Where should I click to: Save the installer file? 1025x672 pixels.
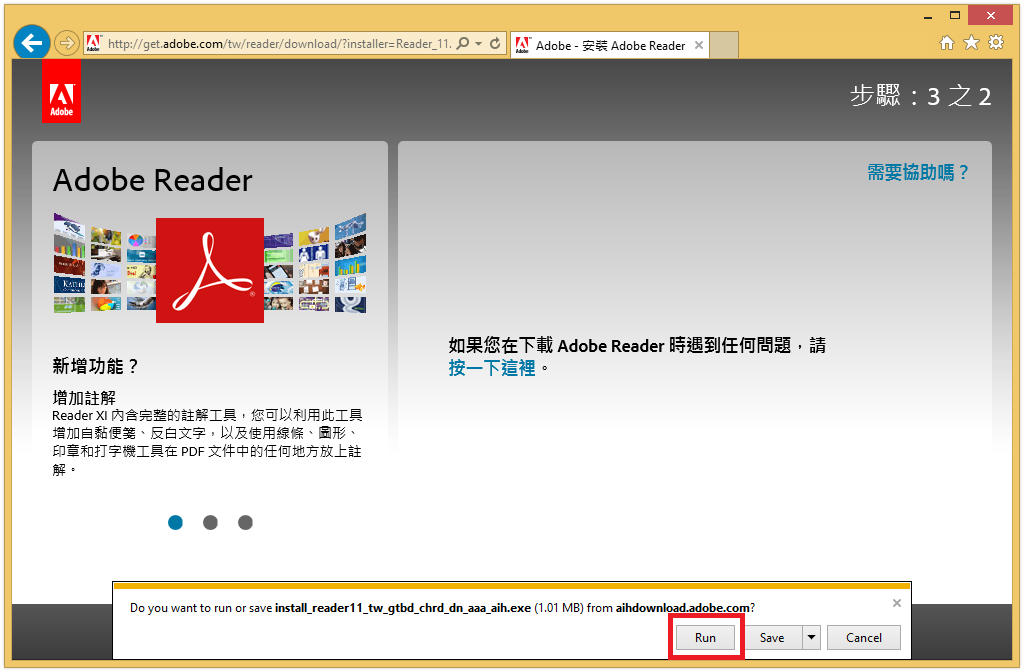point(772,637)
